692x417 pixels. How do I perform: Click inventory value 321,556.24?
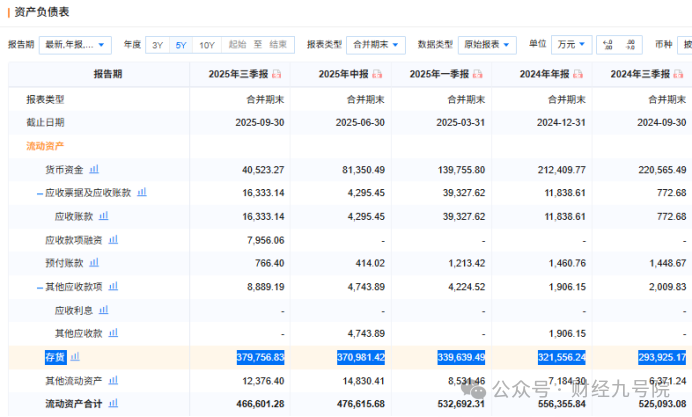pyautogui.click(x=562, y=357)
